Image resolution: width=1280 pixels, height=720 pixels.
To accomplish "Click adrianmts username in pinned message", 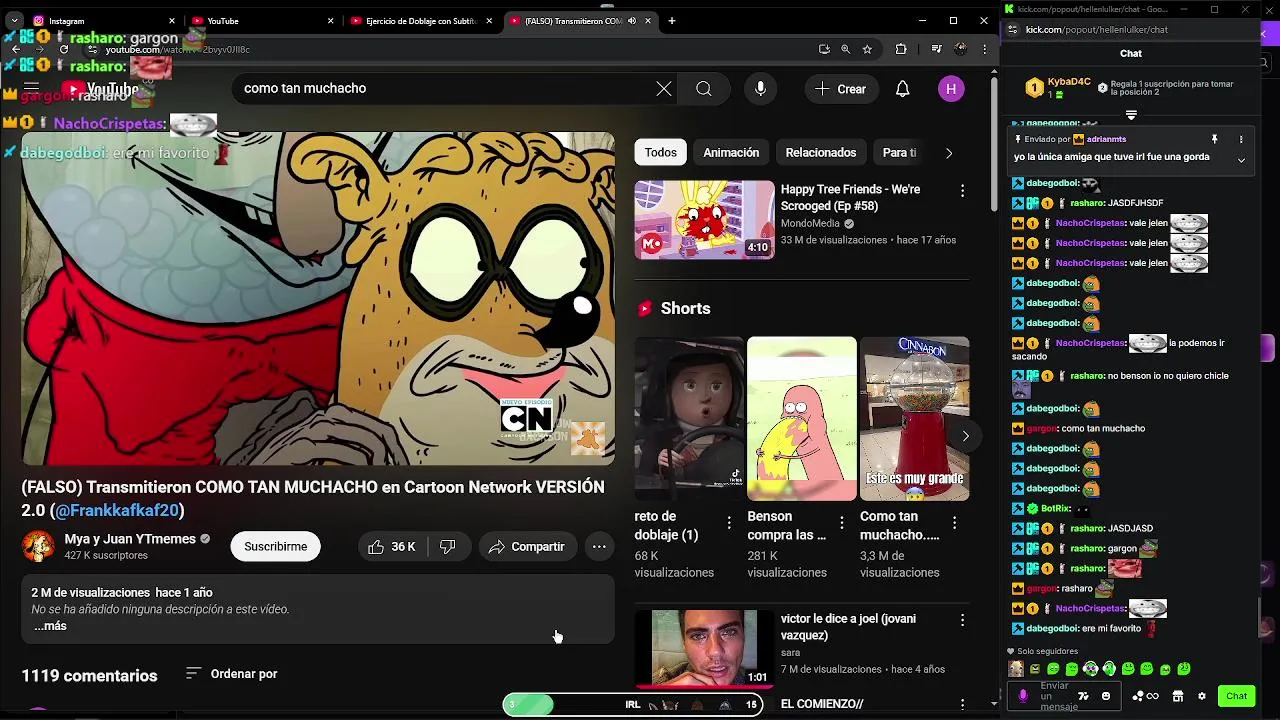I will [x=1106, y=139].
